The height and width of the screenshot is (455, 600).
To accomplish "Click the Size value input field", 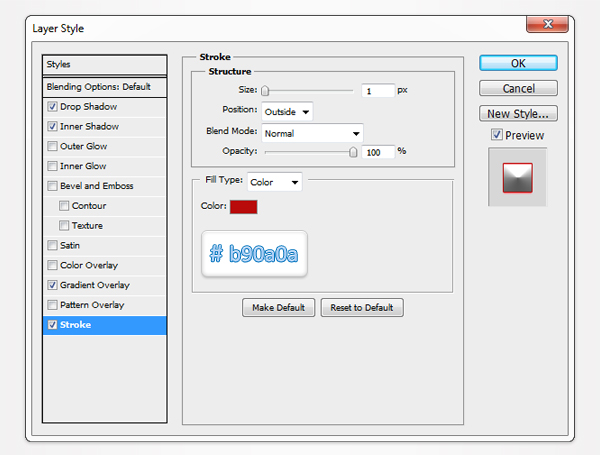I will click(x=377, y=91).
